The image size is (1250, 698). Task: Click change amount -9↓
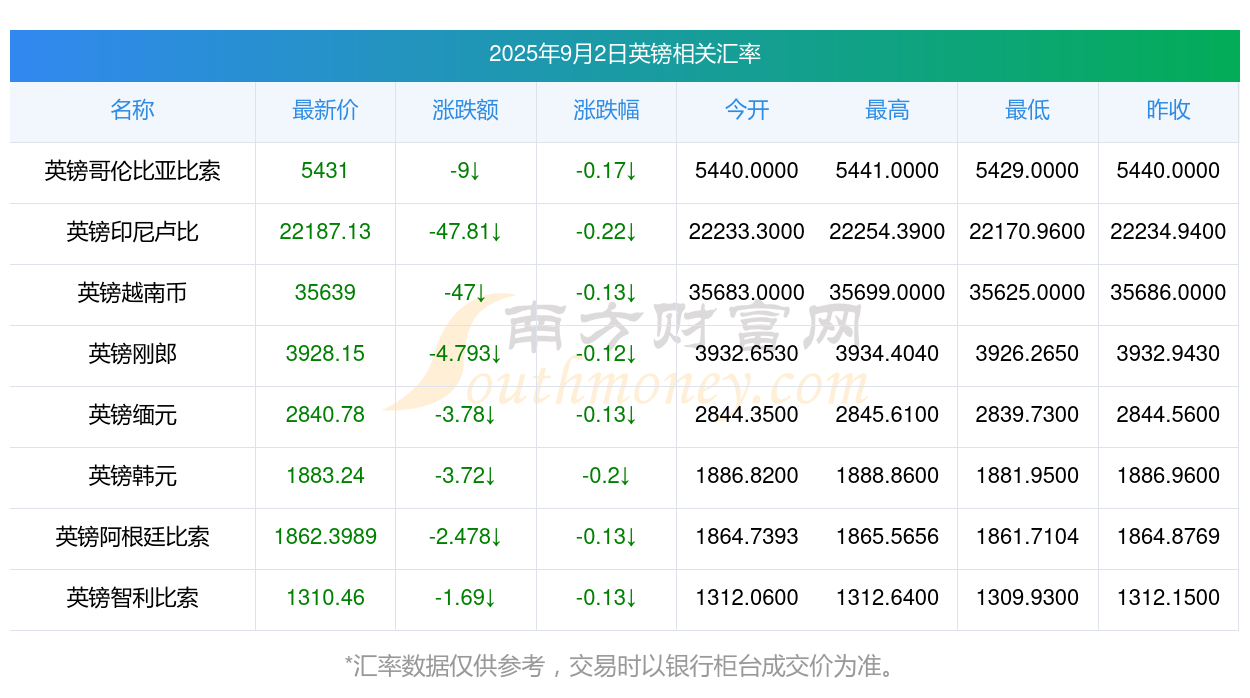point(465,171)
